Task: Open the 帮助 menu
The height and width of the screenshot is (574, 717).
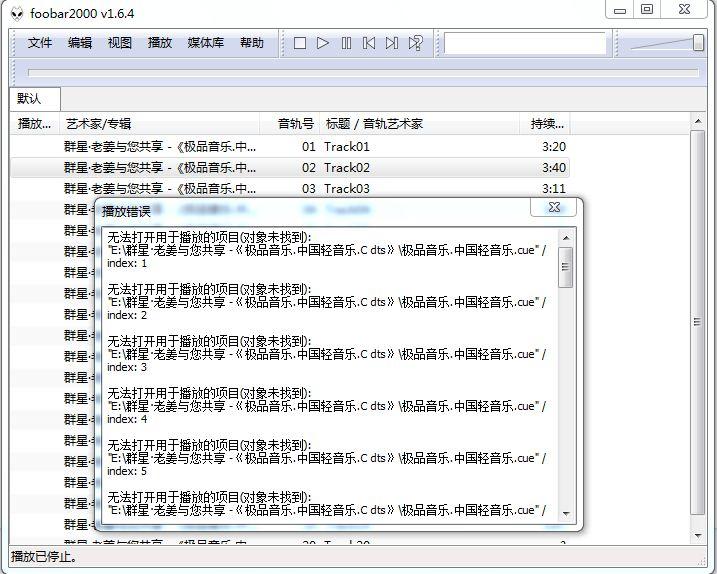Action: pos(252,43)
